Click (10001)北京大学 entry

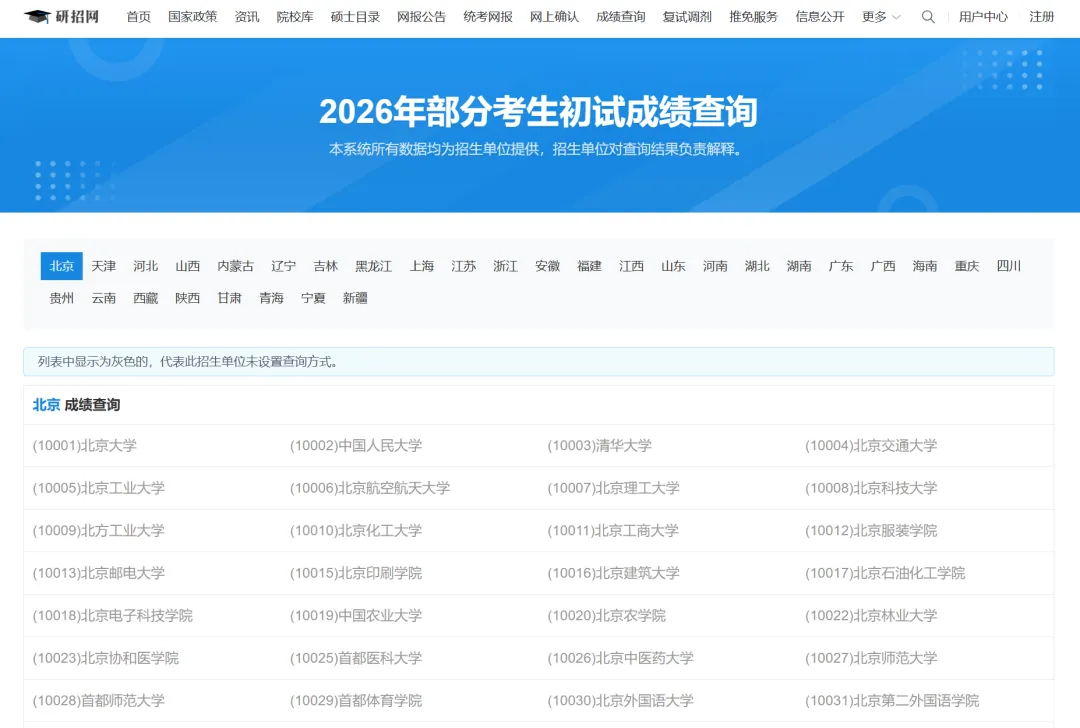tap(85, 446)
